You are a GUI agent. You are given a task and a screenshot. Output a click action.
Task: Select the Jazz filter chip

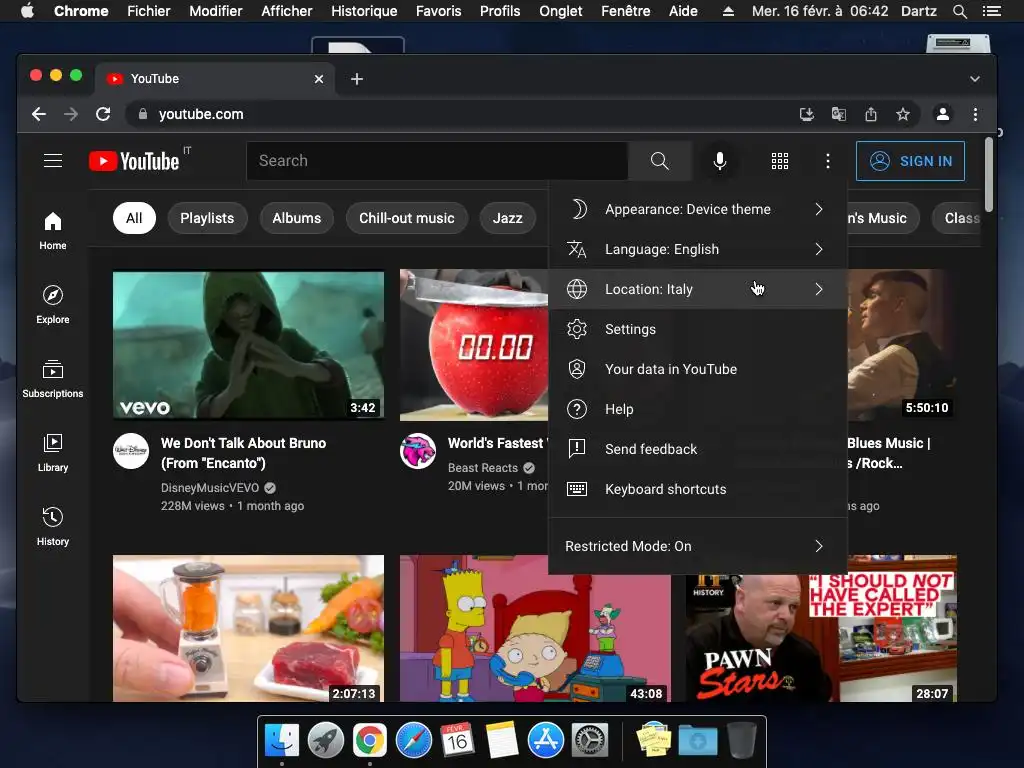tap(507, 218)
